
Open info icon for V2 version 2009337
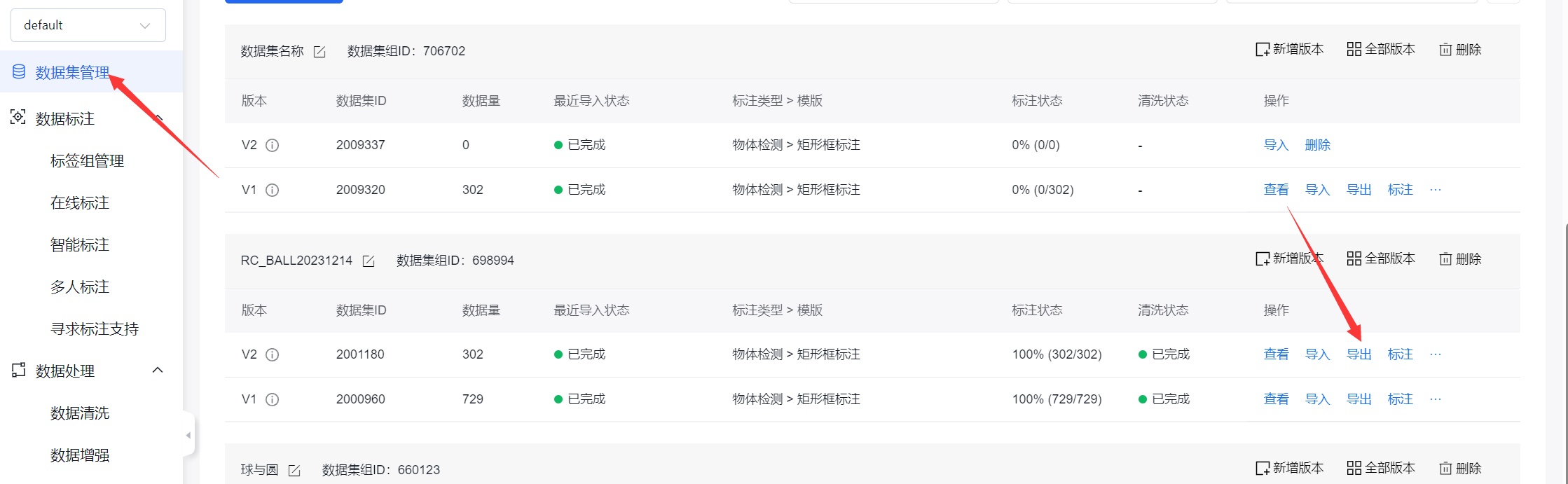(x=273, y=146)
